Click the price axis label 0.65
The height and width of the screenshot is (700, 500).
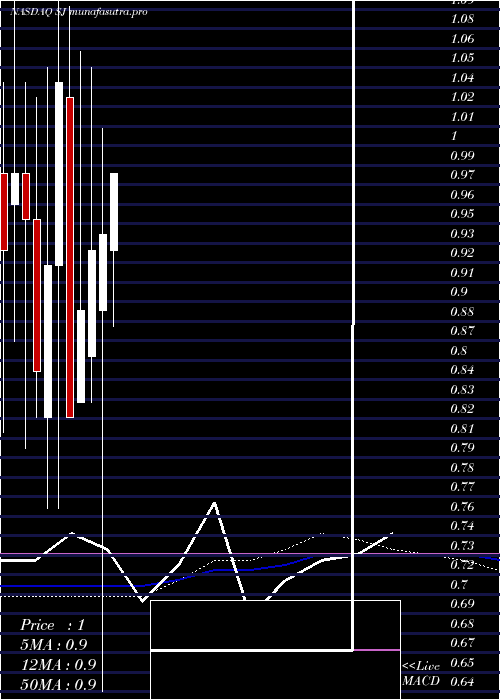[462, 662]
